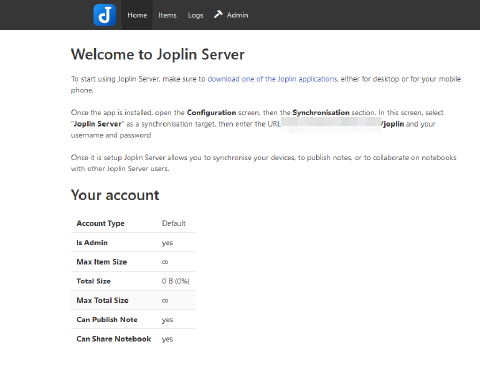This screenshot has width=480, height=365.
Task: Click the infinity value for Max Item Size
Action: pos(165,262)
